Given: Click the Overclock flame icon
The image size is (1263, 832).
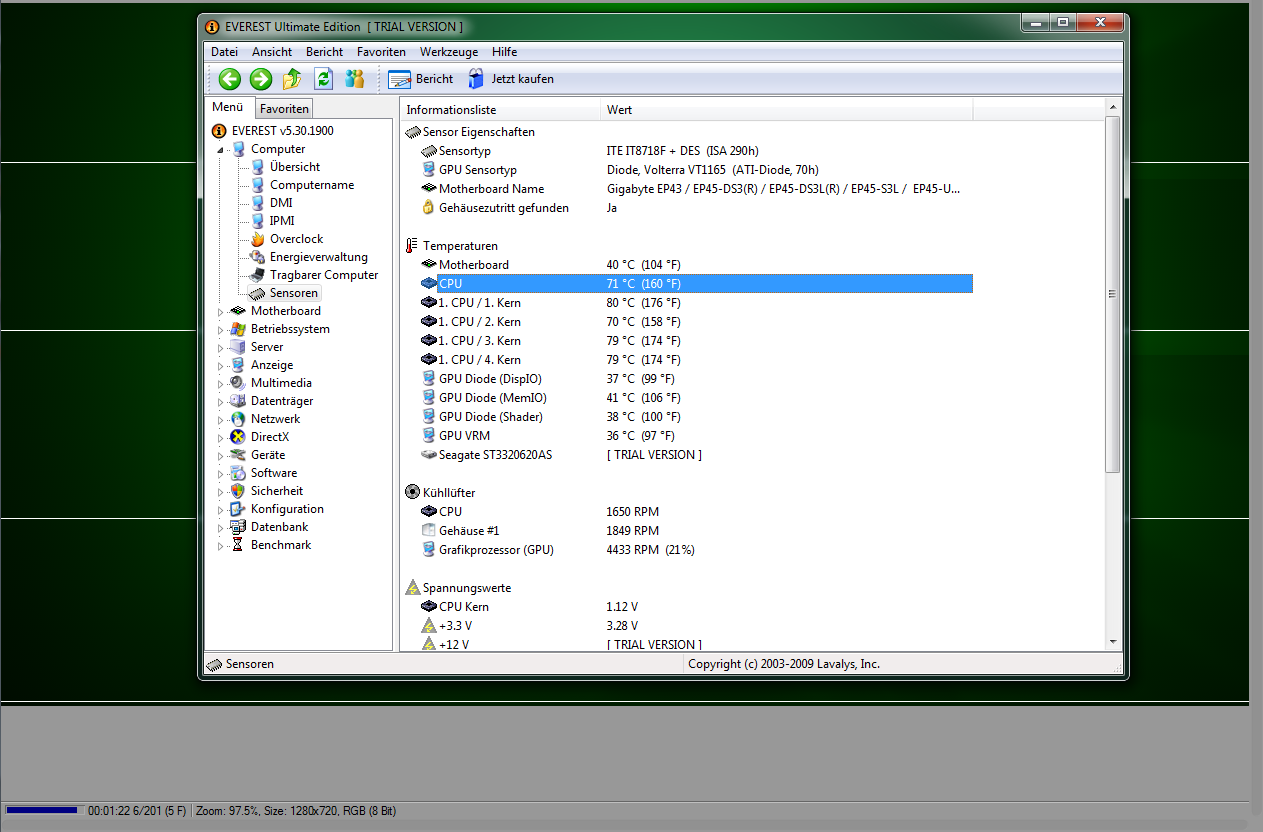Looking at the screenshot, I should 257,239.
